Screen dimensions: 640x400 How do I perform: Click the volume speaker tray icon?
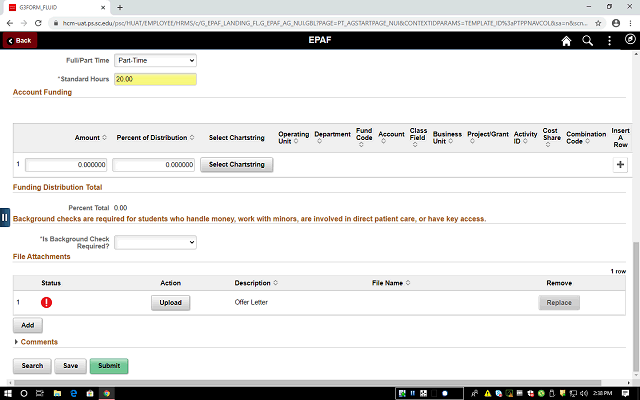pyautogui.click(x=584, y=393)
